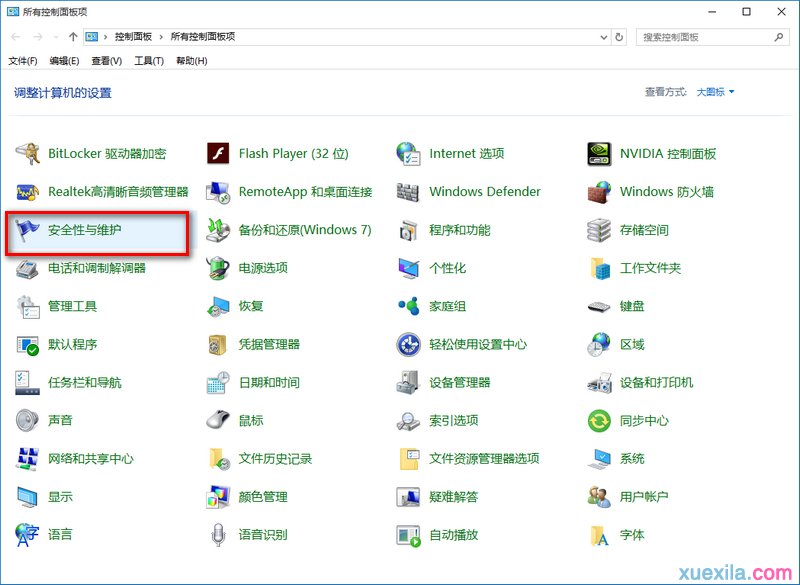800x585 pixels.
Task: Click the refresh button beside address bar
Action: click(x=620, y=37)
